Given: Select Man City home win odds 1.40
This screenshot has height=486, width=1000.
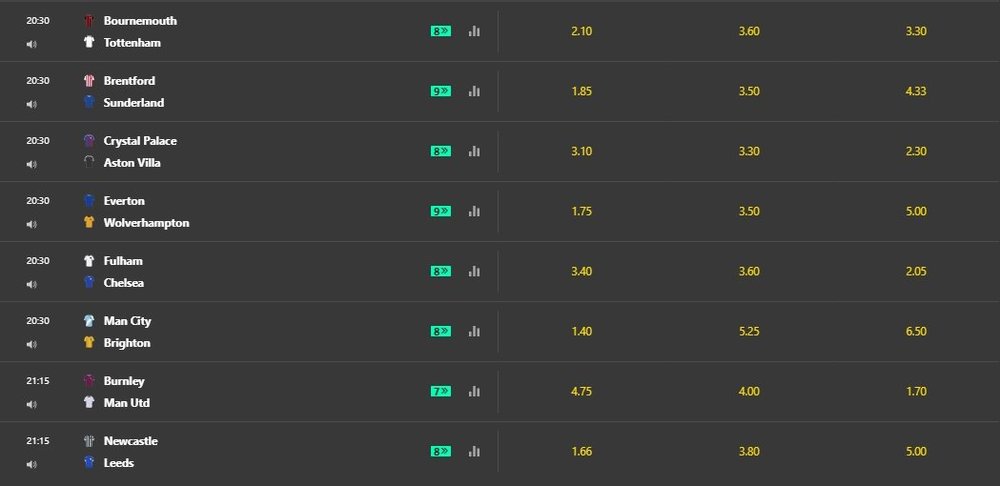Looking at the screenshot, I should 581,331.
